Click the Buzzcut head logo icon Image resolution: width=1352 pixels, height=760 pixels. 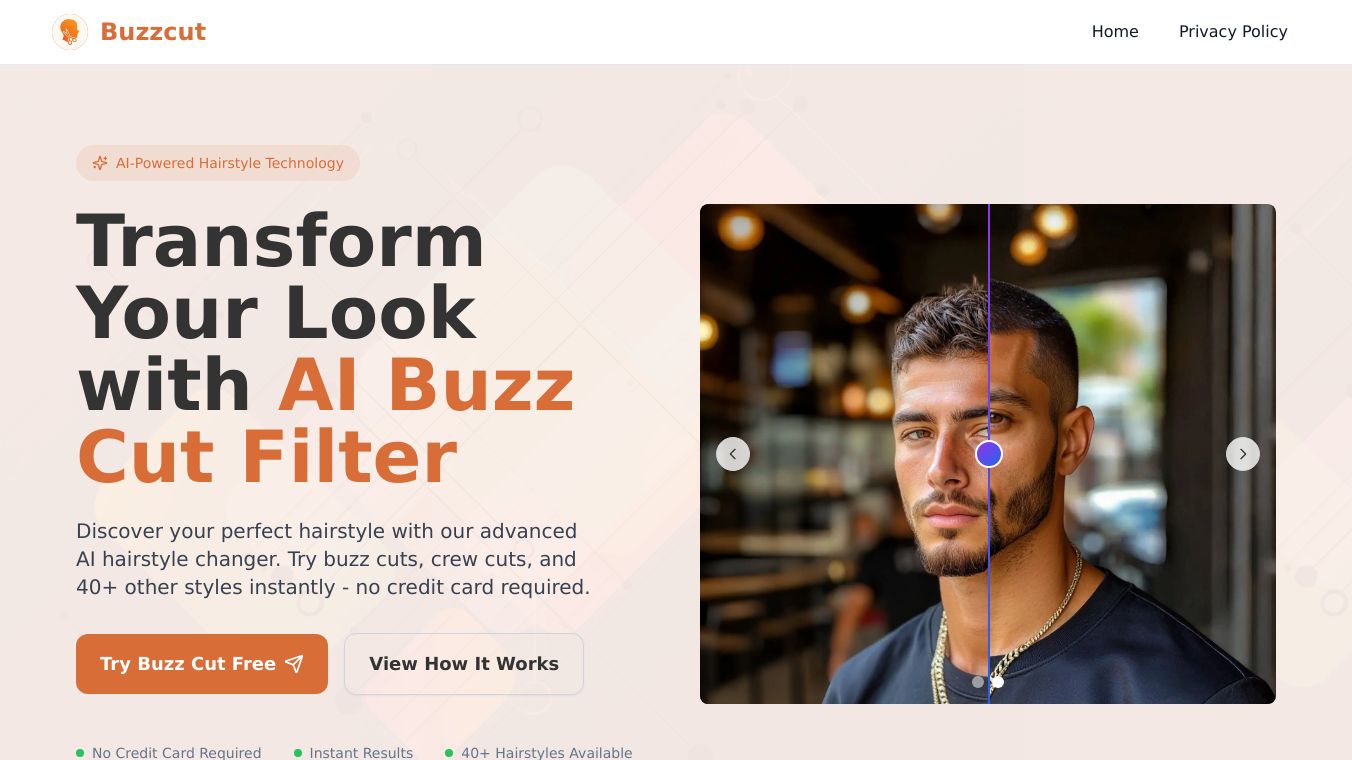click(70, 32)
